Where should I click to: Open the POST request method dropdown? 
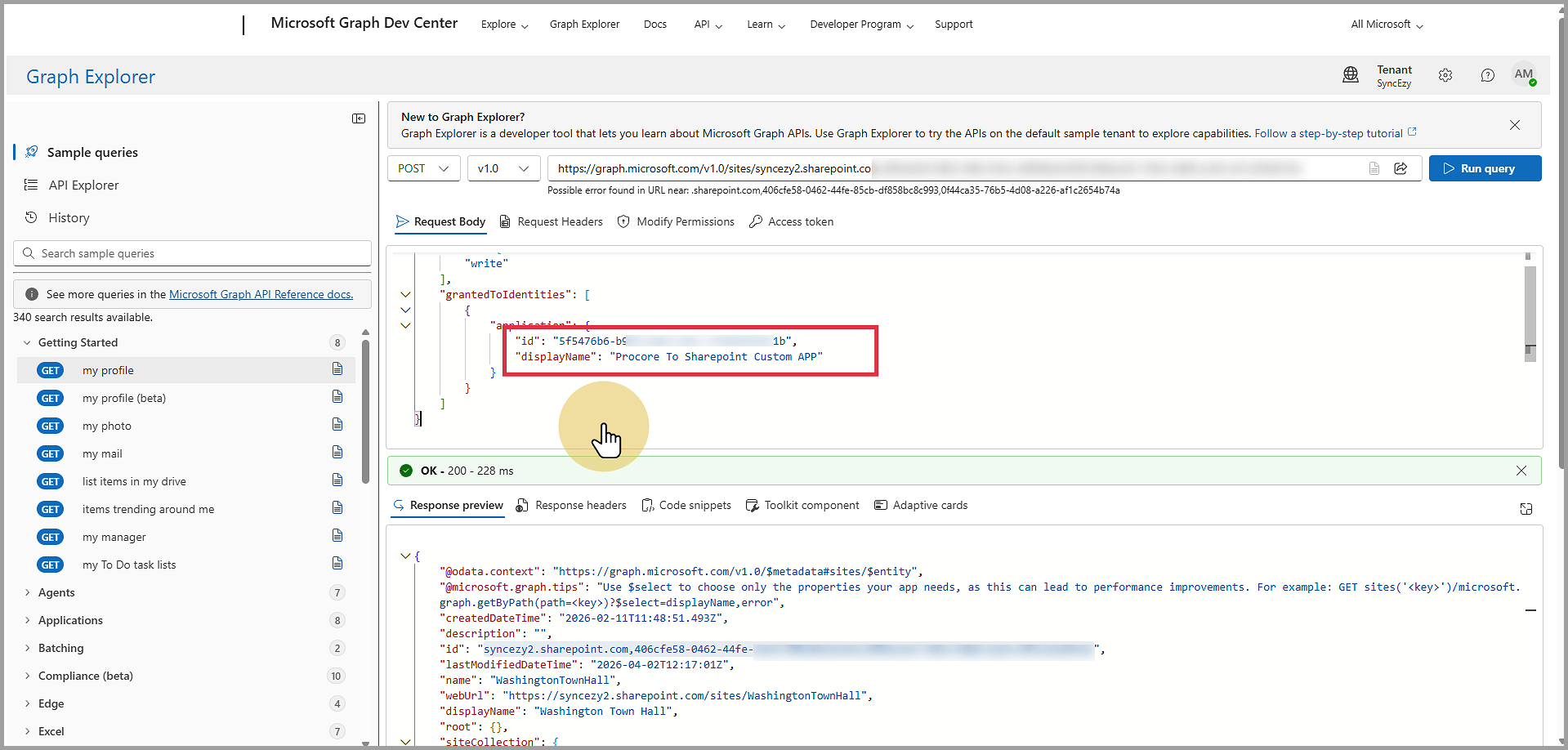click(x=423, y=168)
